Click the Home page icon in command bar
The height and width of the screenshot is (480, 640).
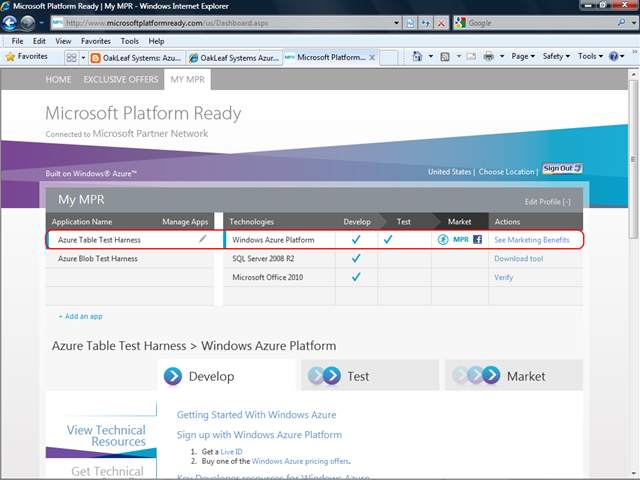(x=417, y=56)
